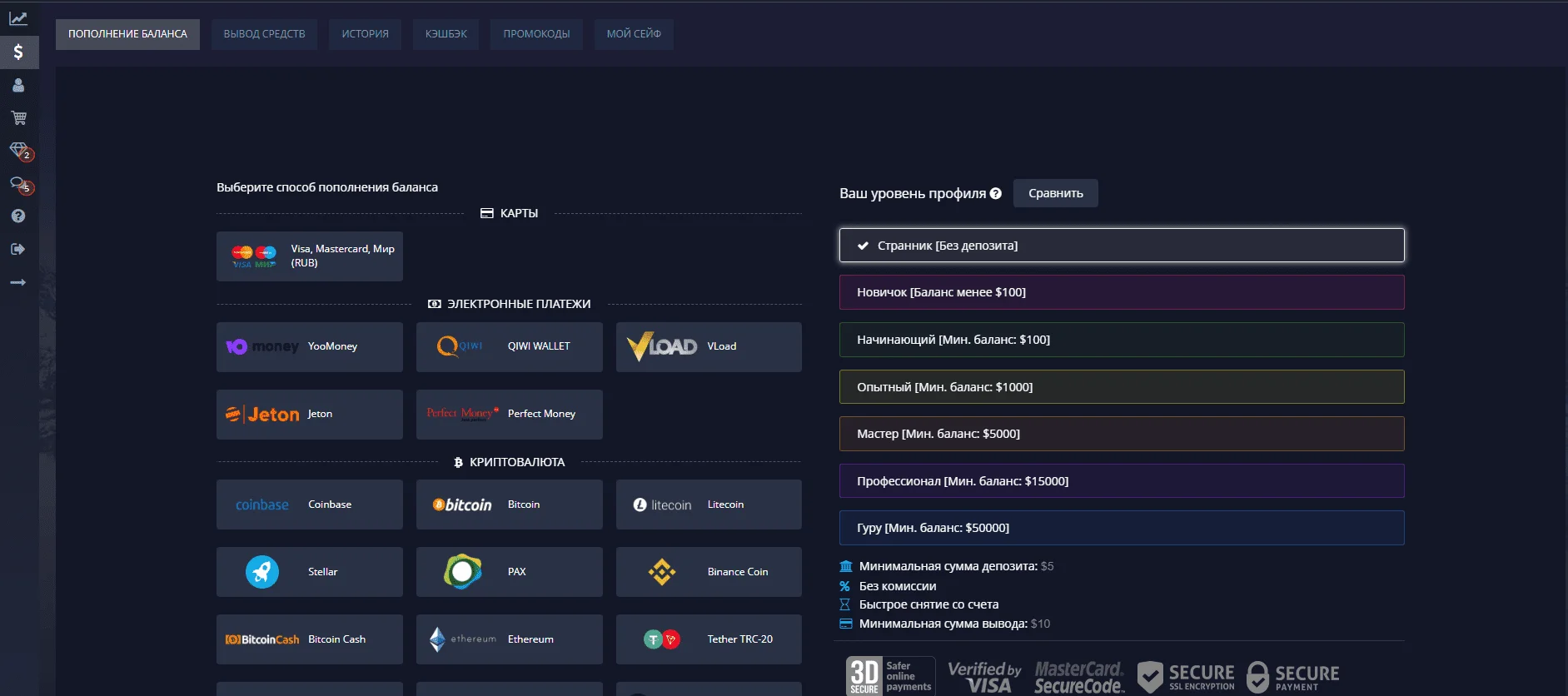Click the diamond icon with badge 2
This screenshot has width=1568, height=696.
click(x=19, y=151)
